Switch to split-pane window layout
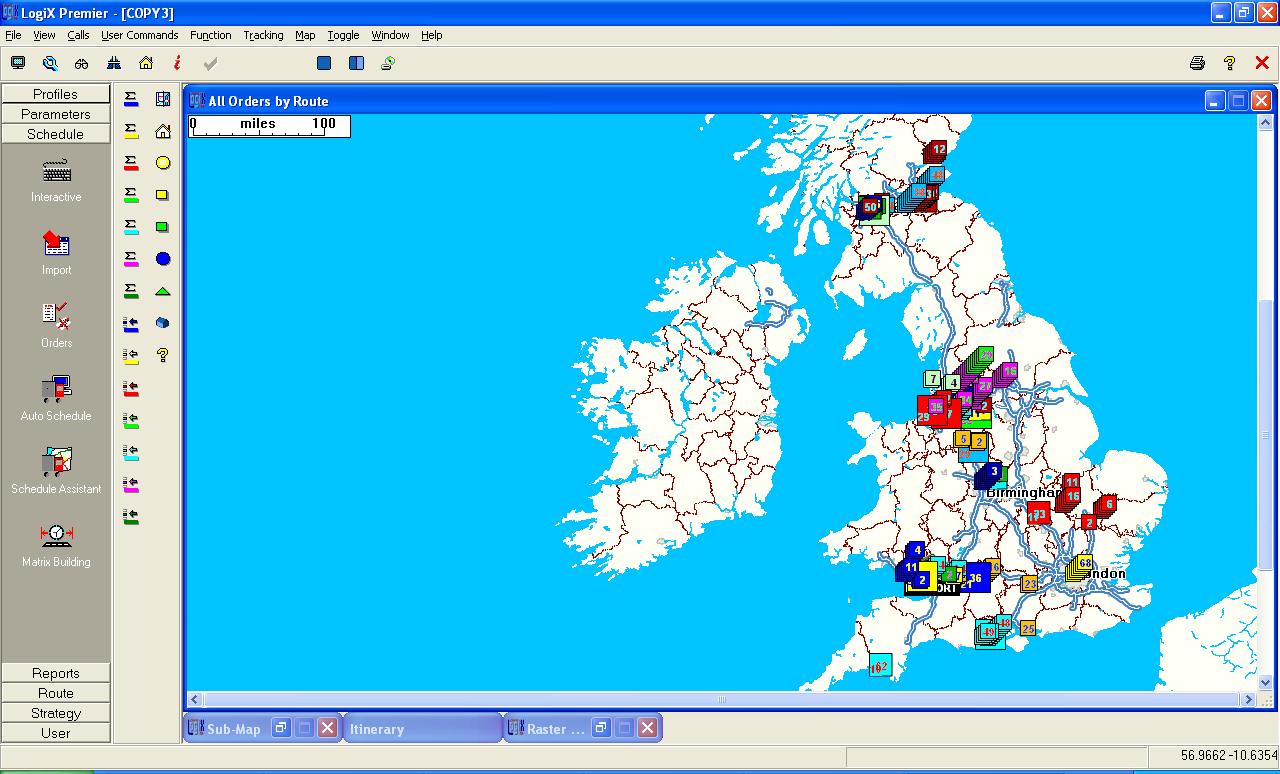The image size is (1280, 774). click(356, 63)
